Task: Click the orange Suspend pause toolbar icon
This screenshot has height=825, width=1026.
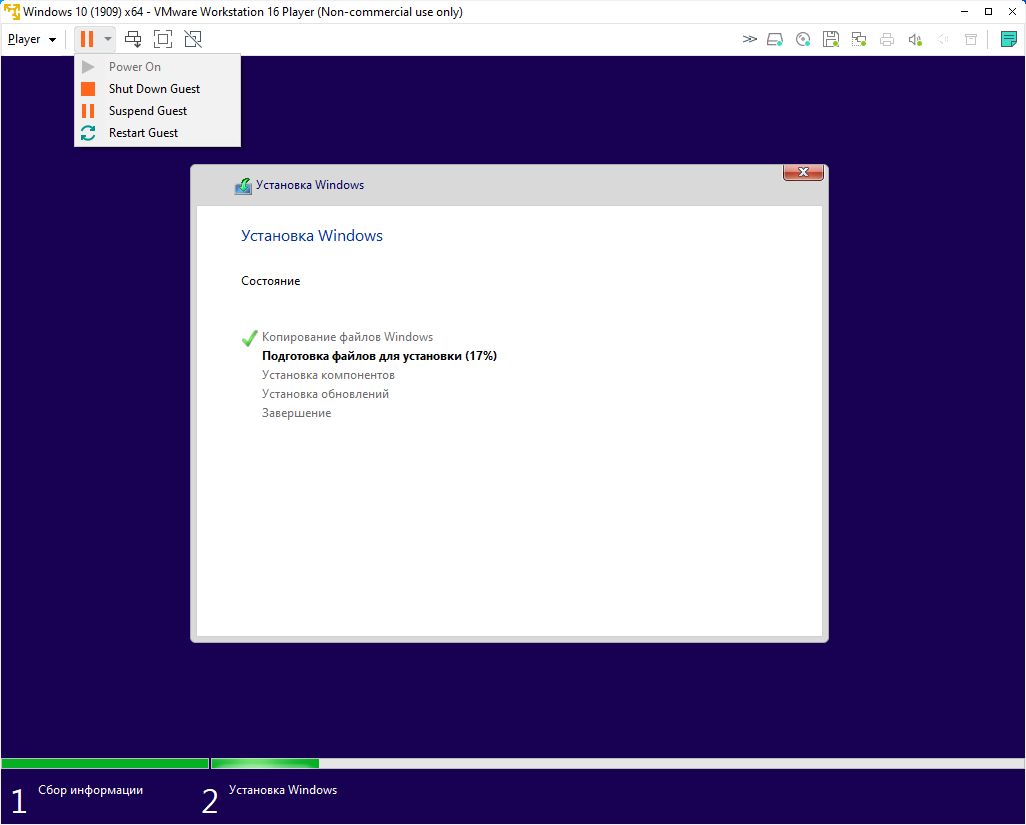Action: (87, 39)
